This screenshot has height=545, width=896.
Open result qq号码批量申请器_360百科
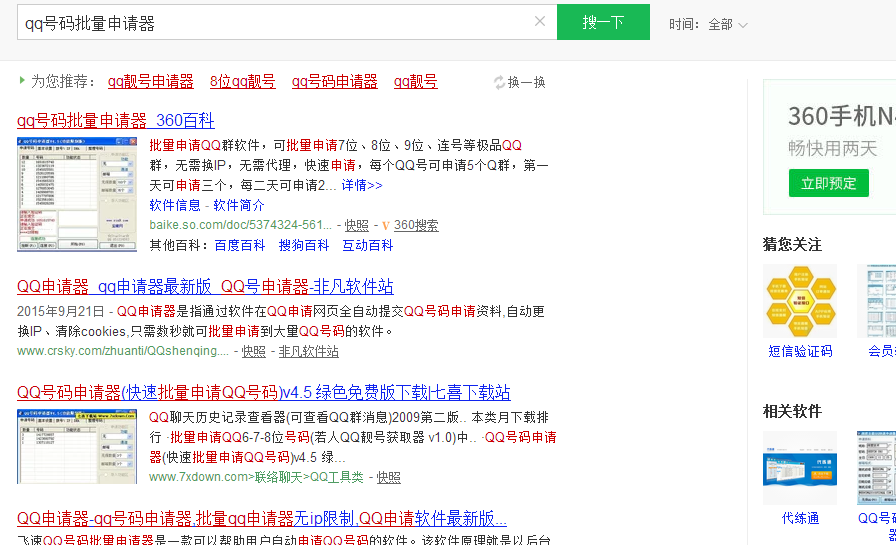tap(115, 121)
